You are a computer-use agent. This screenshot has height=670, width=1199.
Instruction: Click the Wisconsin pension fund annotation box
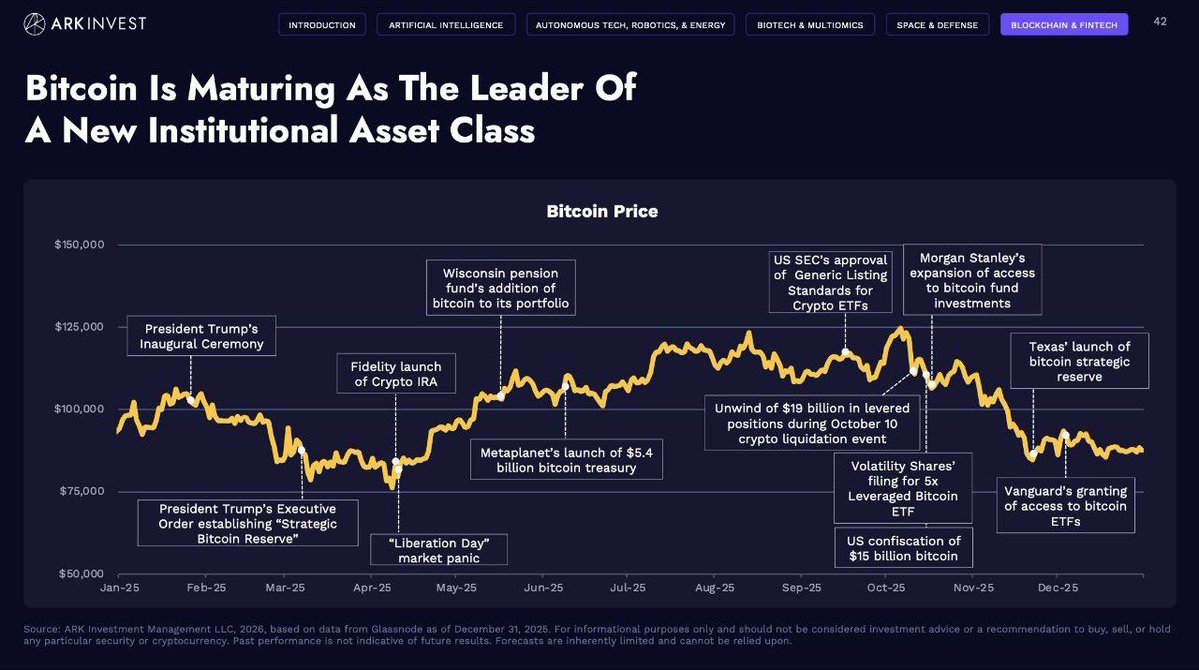(501, 288)
